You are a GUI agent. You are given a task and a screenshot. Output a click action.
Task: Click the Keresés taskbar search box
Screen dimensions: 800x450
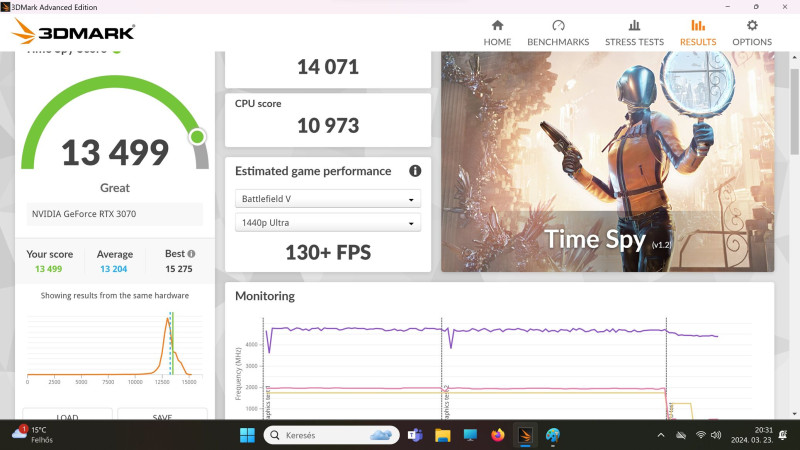[x=331, y=435]
